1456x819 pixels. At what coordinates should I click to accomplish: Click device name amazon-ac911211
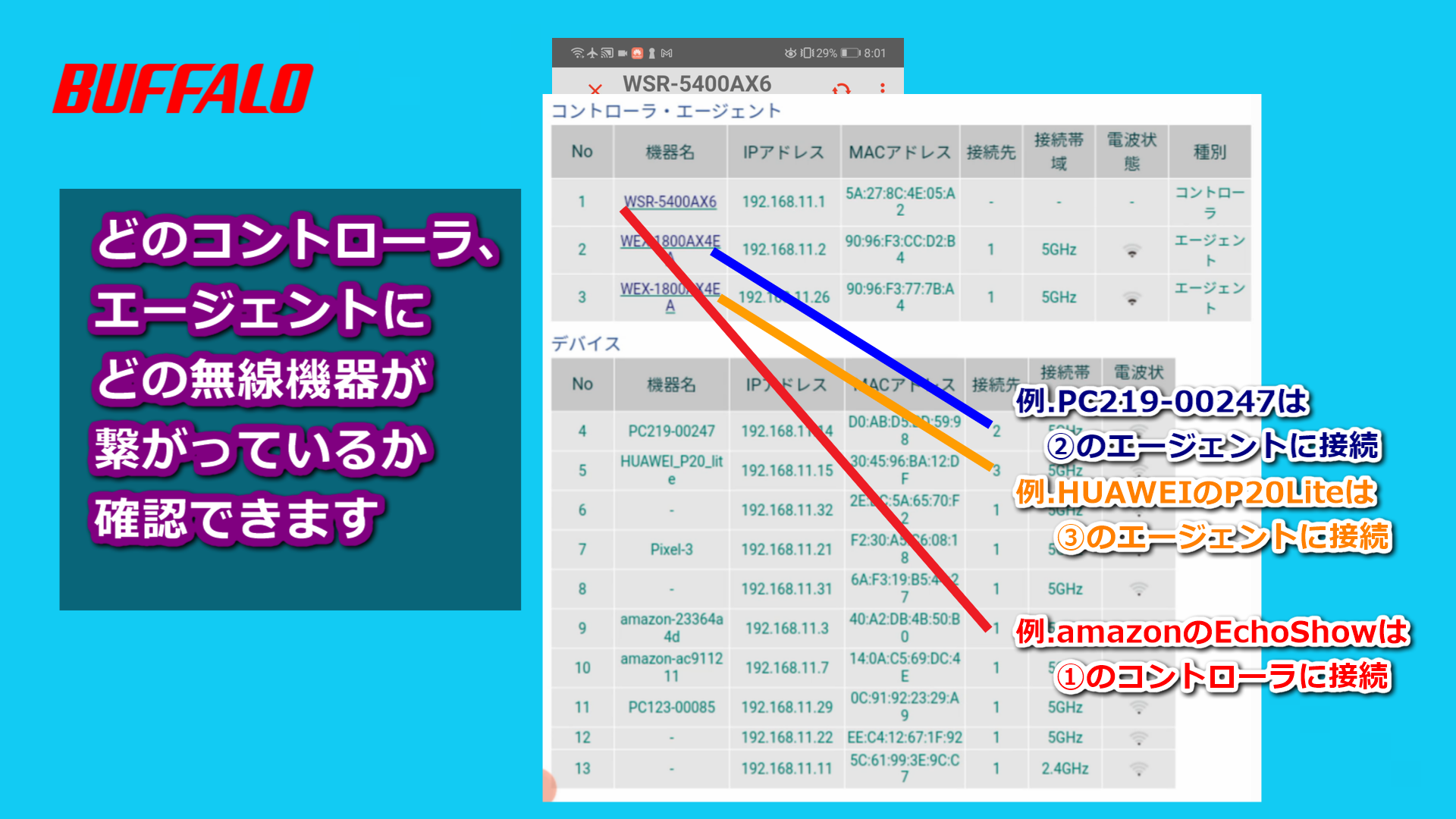(671, 667)
